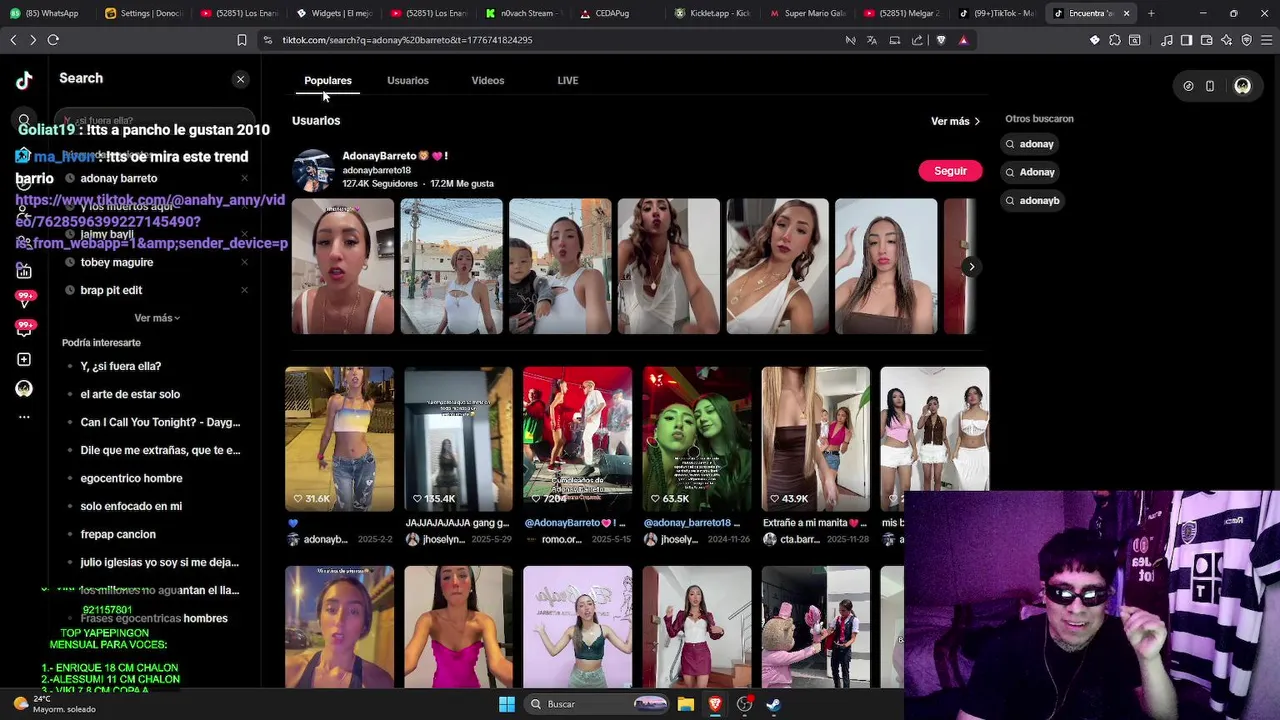Image resolution: width=1280 pixels, height=720 pixels.
Task: Switch to the Usuarios tab
Action: tap(408, 80)
